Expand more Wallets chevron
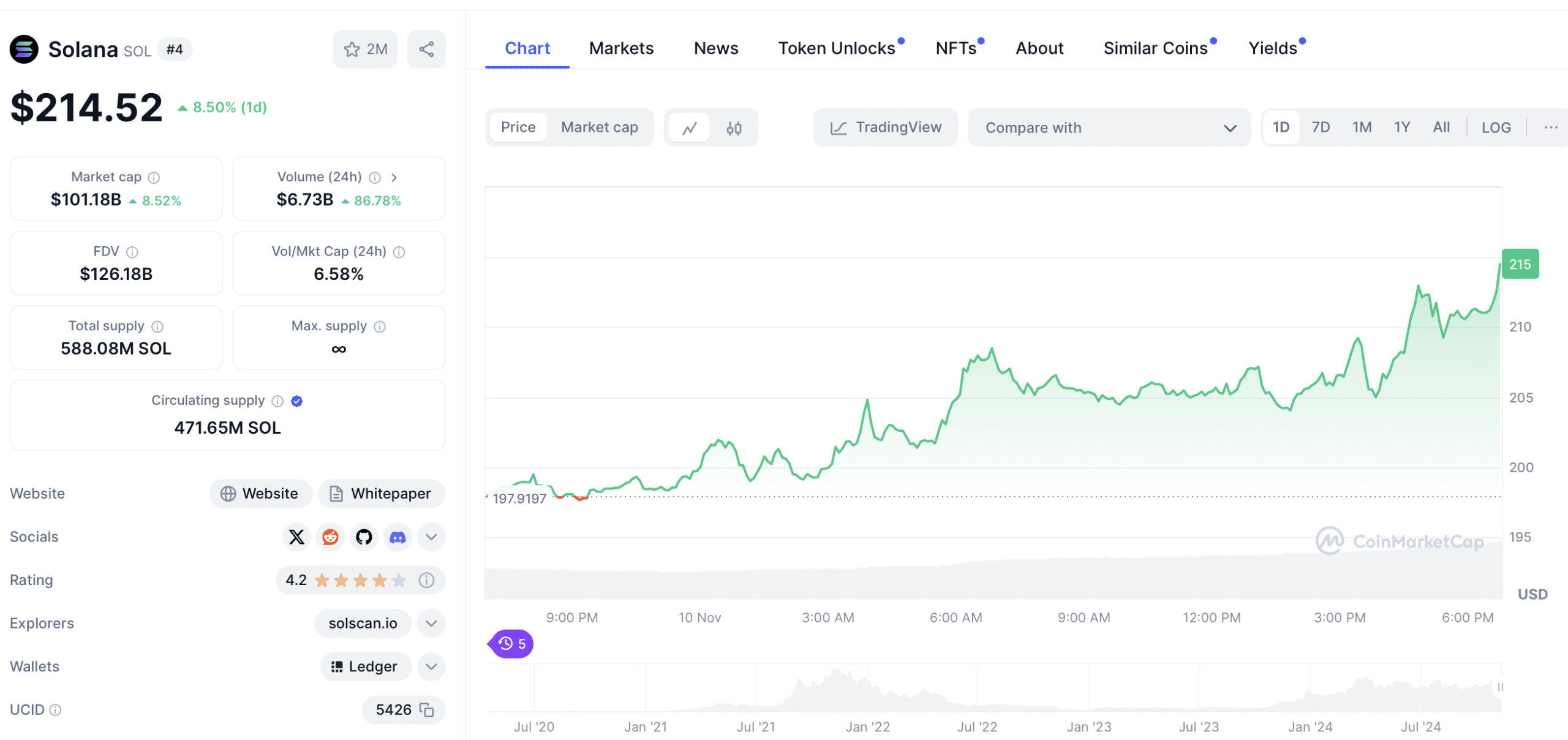This screenshot has height=740, width=1568. pyautogui.click(x=431, y=666)
